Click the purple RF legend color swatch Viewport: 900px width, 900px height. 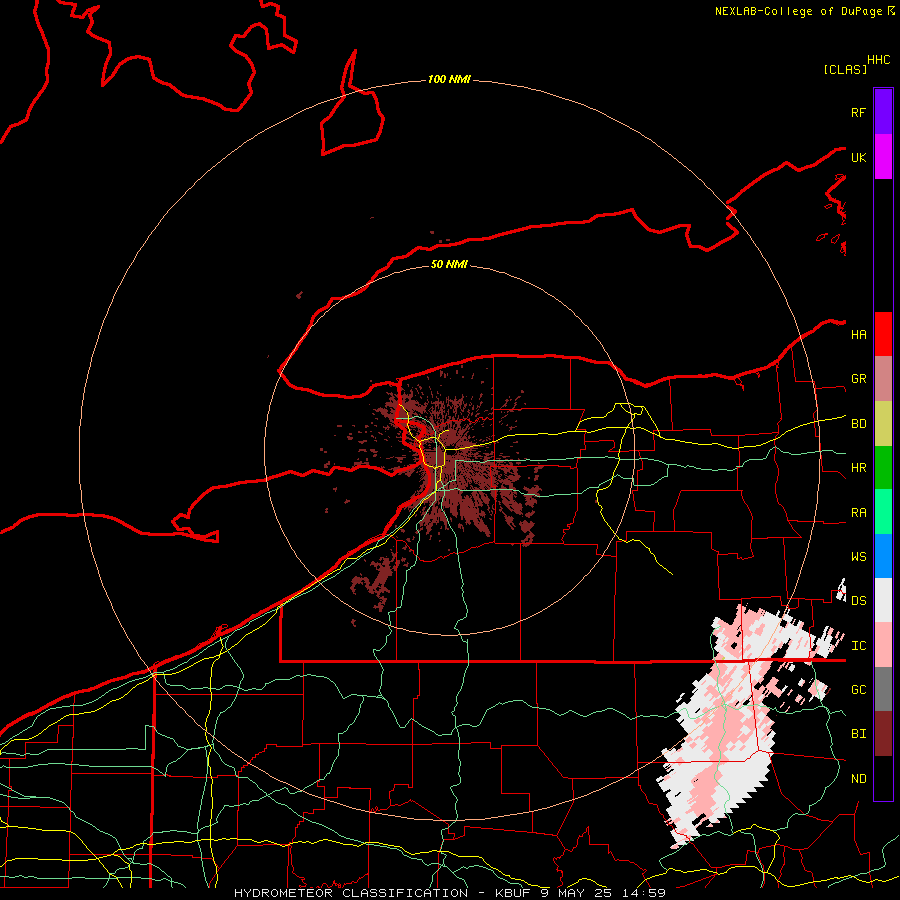(883, 112)
